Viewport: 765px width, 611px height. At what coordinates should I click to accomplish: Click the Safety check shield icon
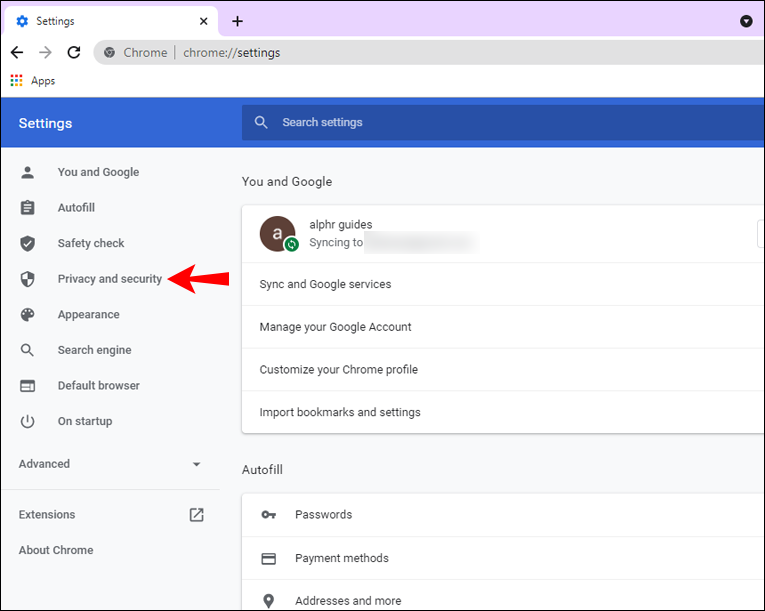(27, 243)
